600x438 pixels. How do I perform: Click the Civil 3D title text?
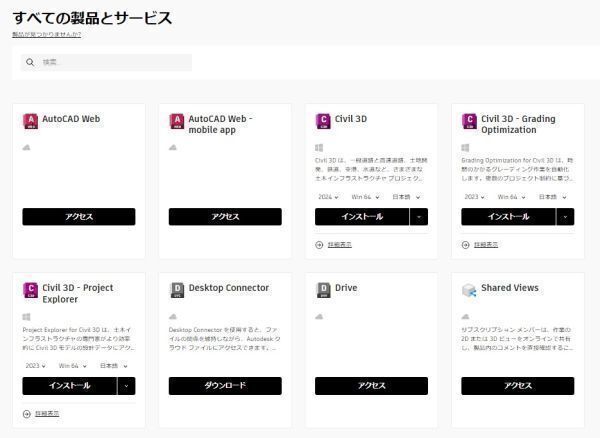click(351, 119)
